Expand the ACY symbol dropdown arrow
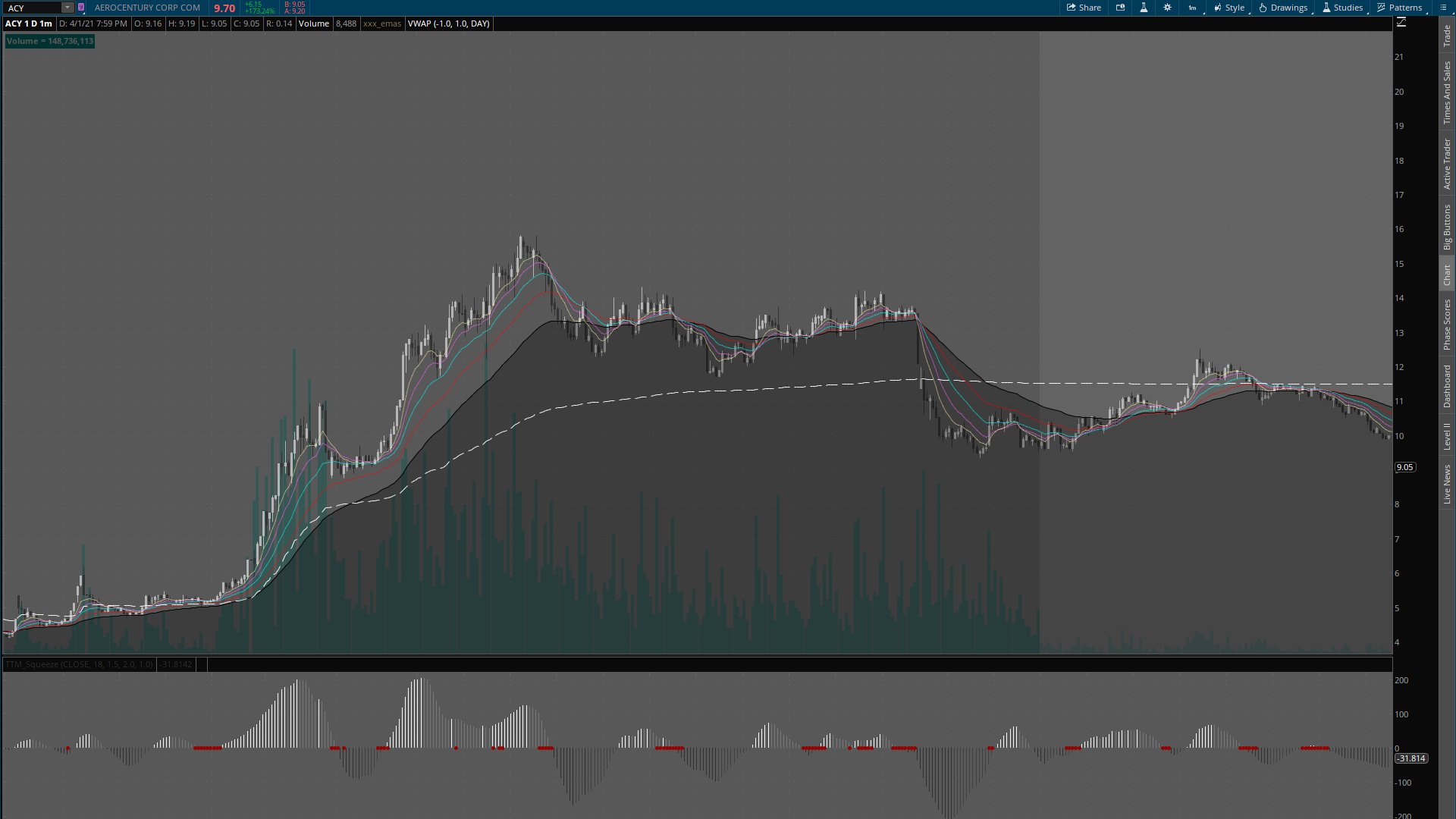Screen dimensions: 1456x819 pos(67,8)
